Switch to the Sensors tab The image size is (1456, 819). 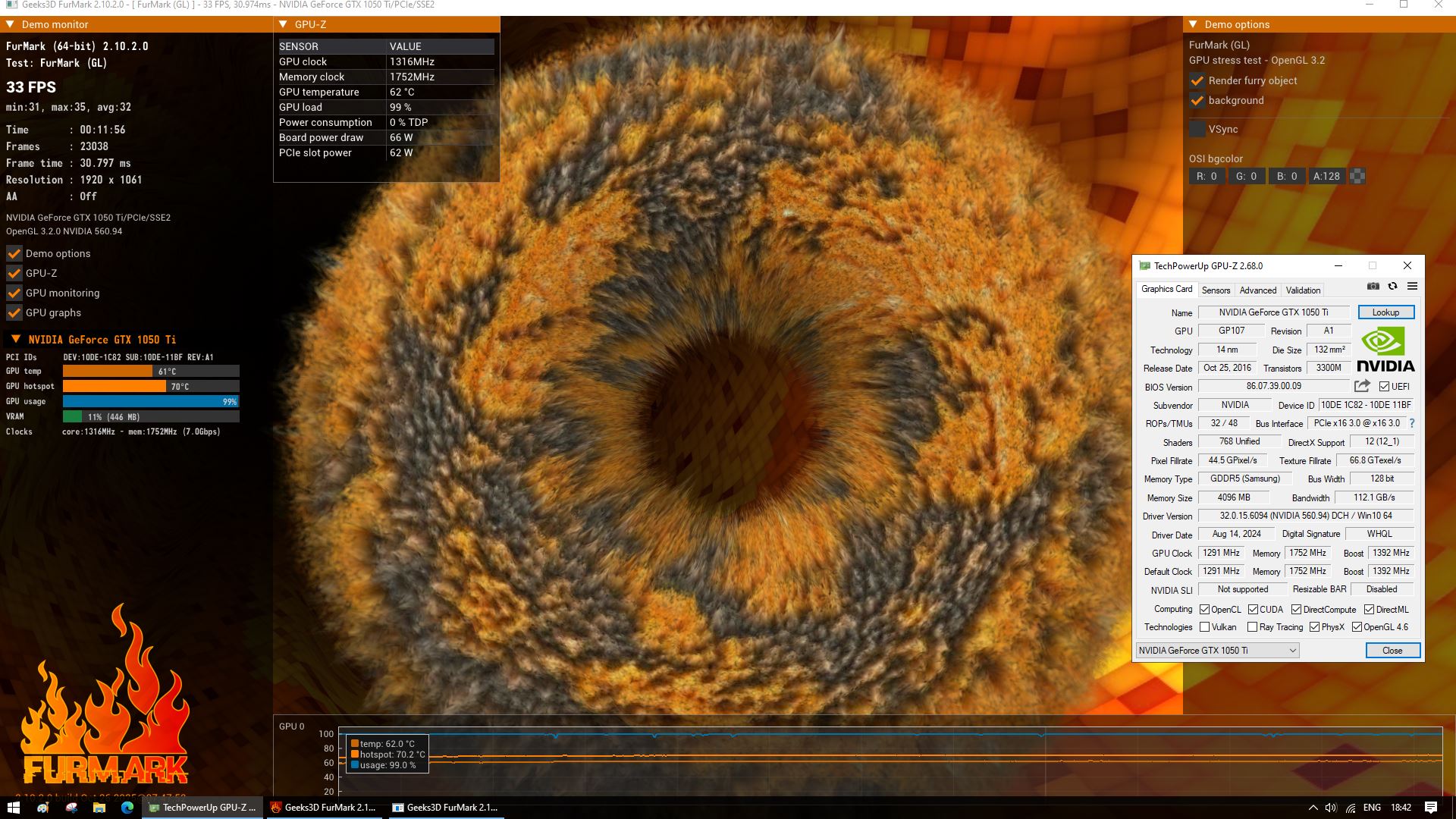pos(1216,290)
